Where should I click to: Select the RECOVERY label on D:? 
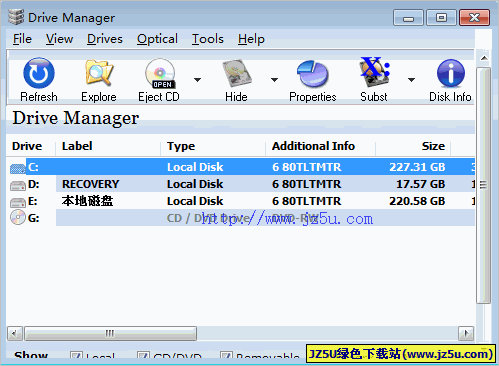tap(91, 184)
